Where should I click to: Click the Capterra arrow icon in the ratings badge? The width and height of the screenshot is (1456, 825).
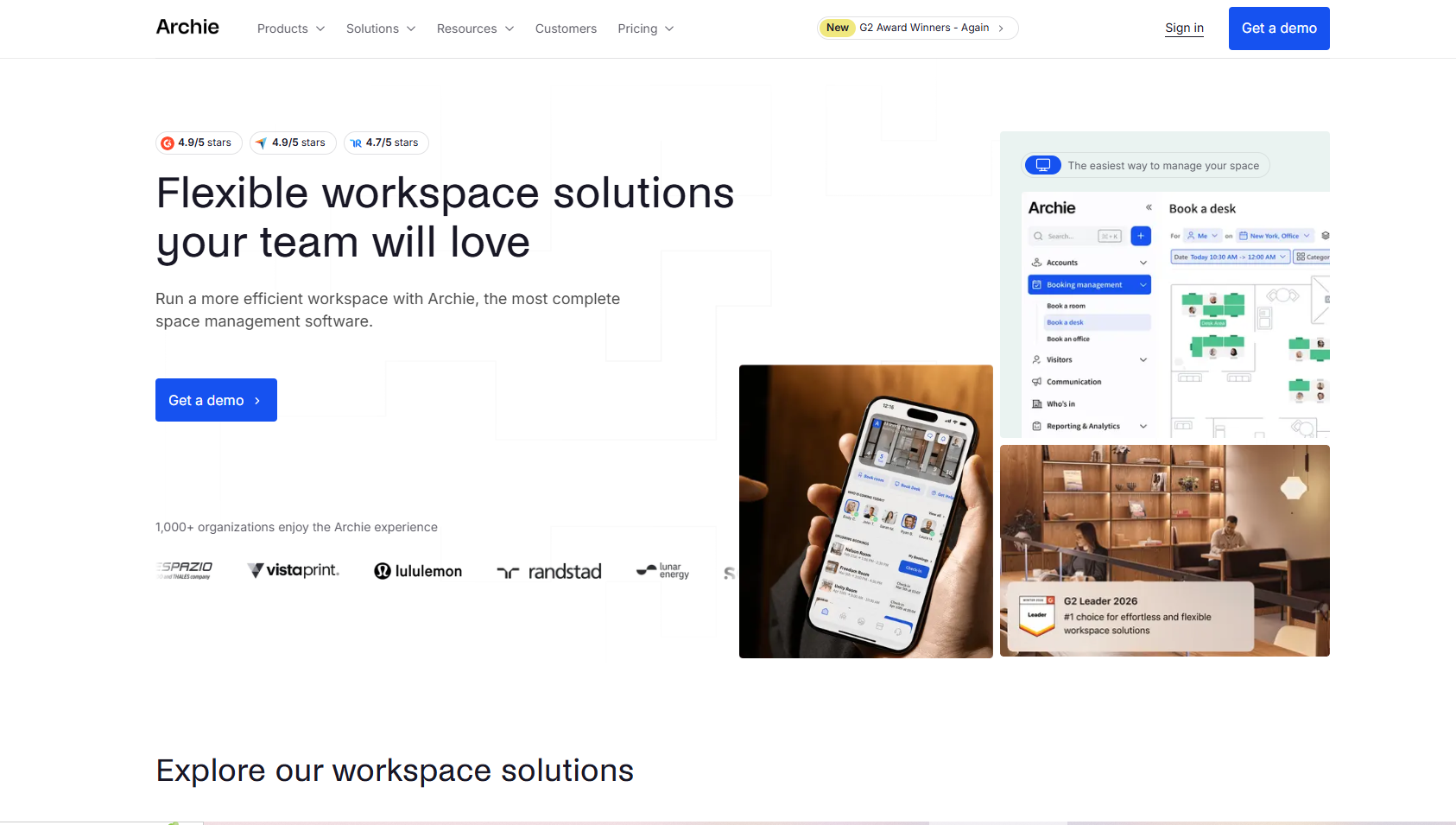pyautogui.click(x=261, y=143)
